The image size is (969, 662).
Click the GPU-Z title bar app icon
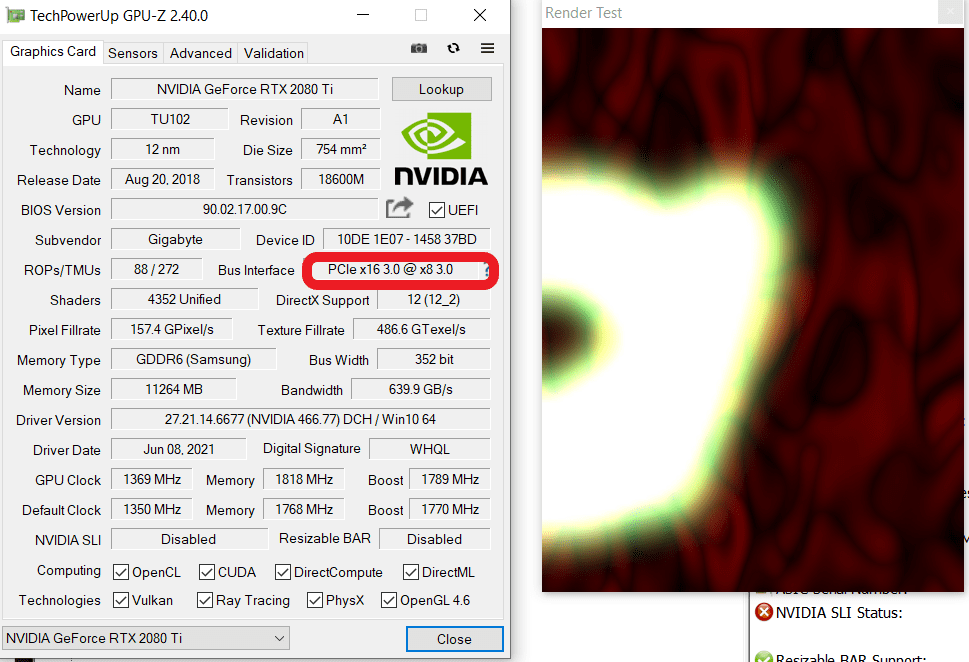point(15,15)
